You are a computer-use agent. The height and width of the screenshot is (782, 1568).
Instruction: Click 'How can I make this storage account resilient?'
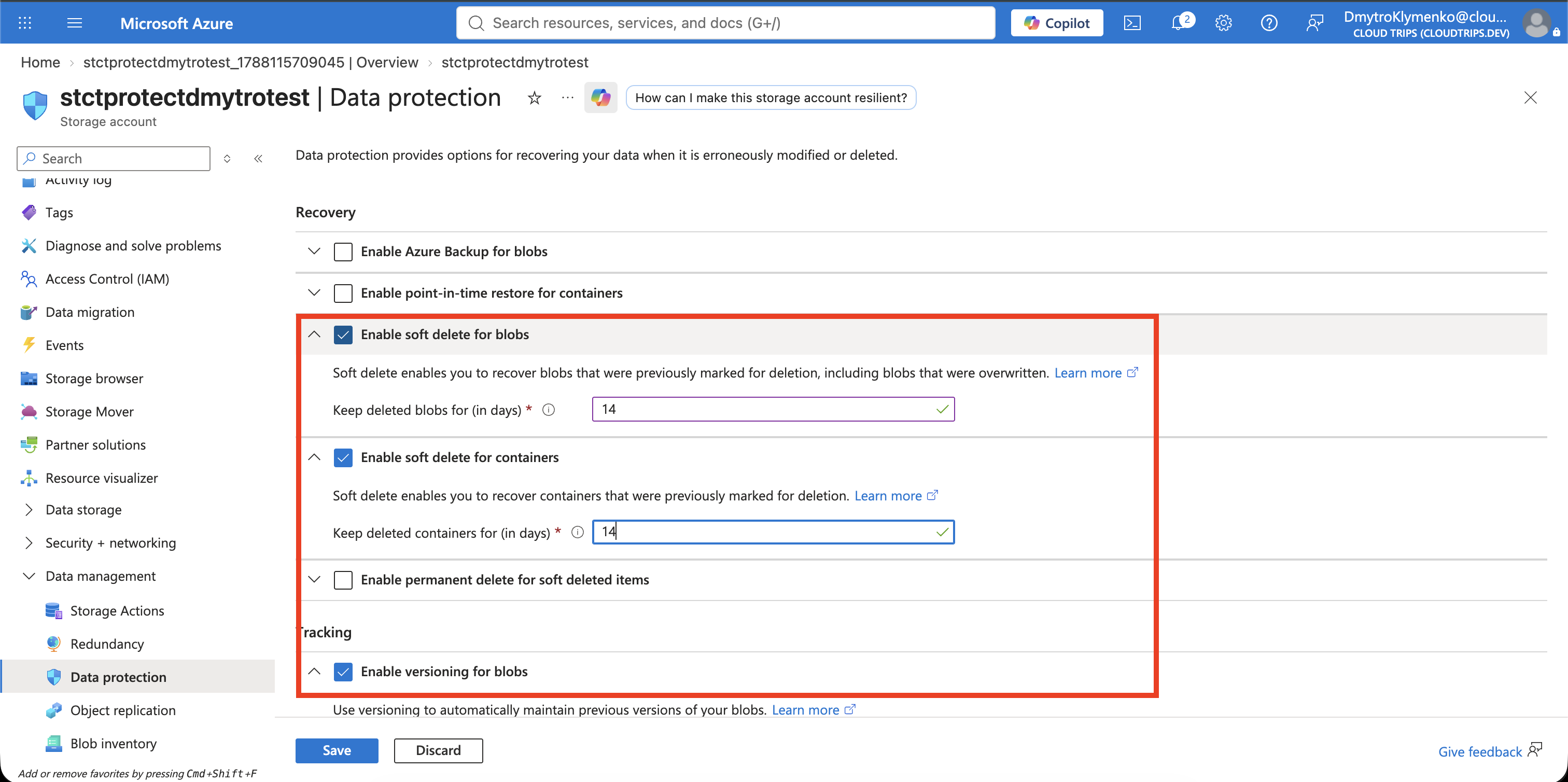(x=771, y=97)
